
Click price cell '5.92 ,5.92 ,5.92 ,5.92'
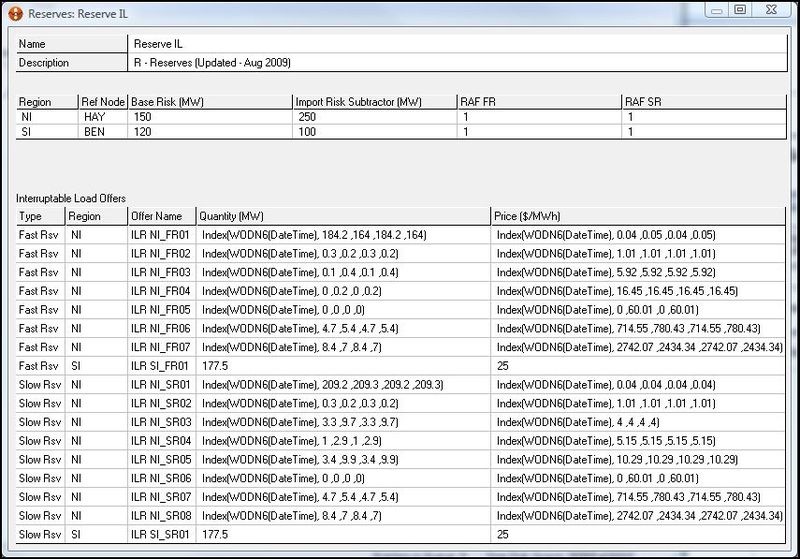click(x=638, y=272)
